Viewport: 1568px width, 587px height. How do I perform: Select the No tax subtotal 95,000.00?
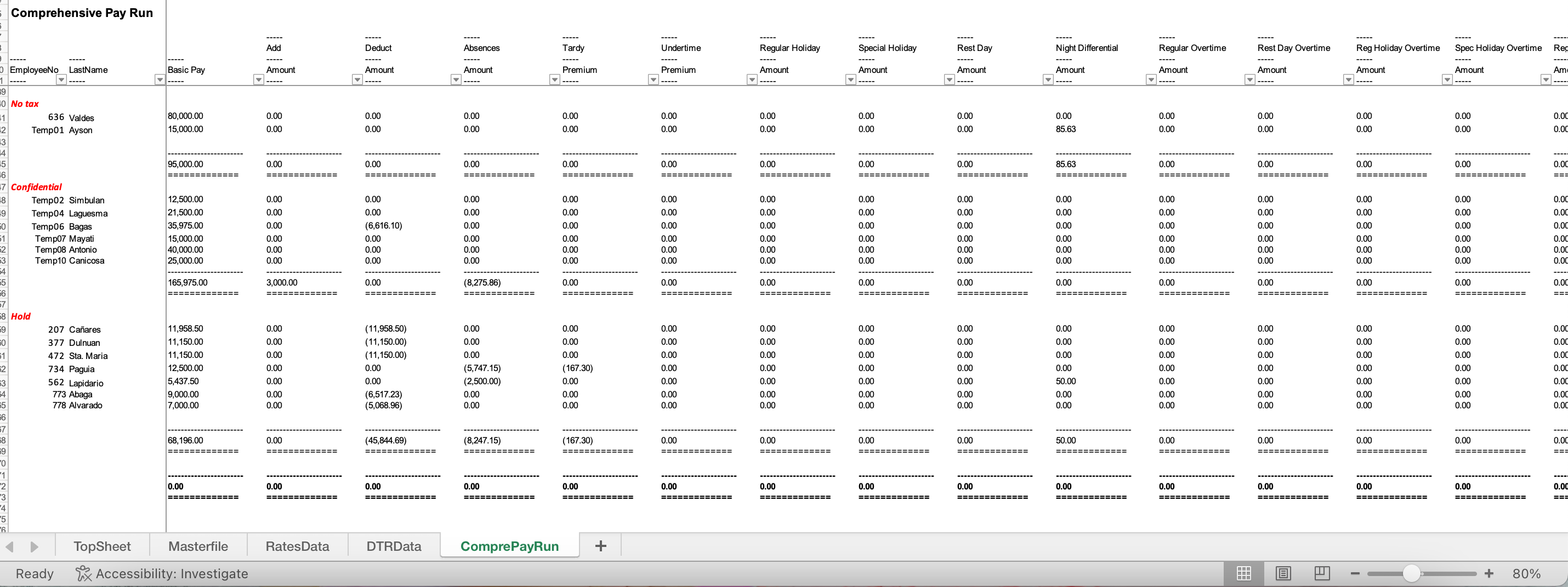186,164
